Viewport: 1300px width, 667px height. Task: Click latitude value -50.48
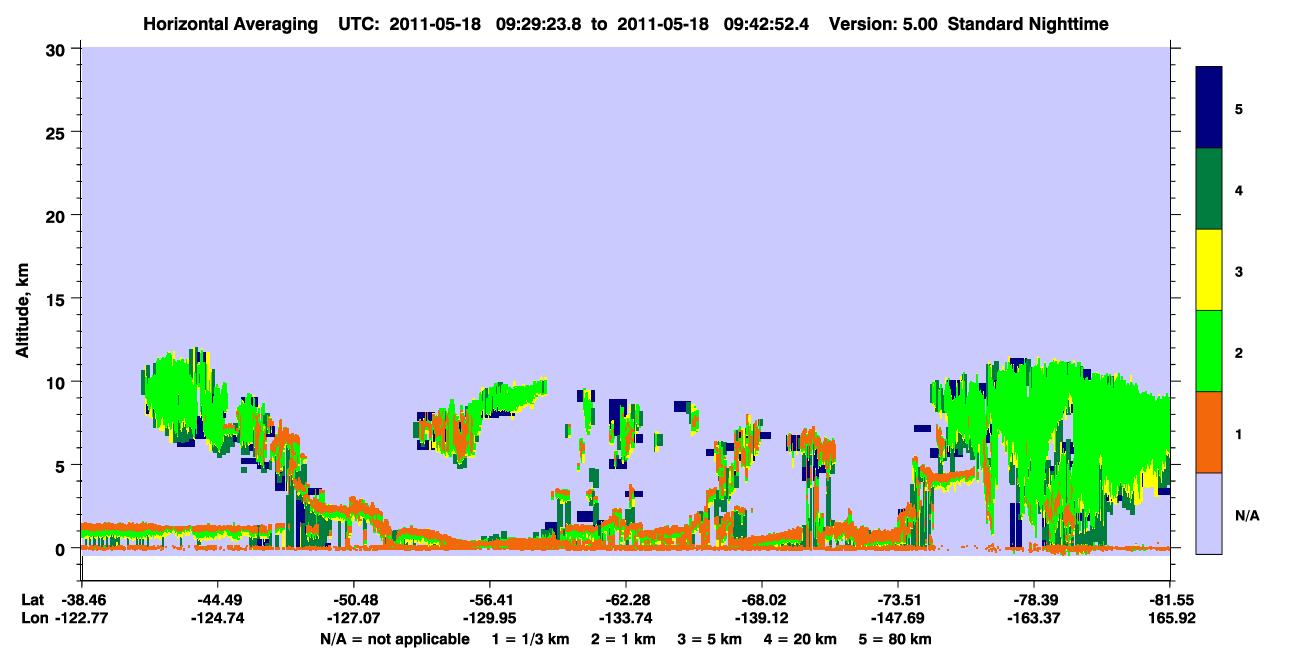coord(353,600)
